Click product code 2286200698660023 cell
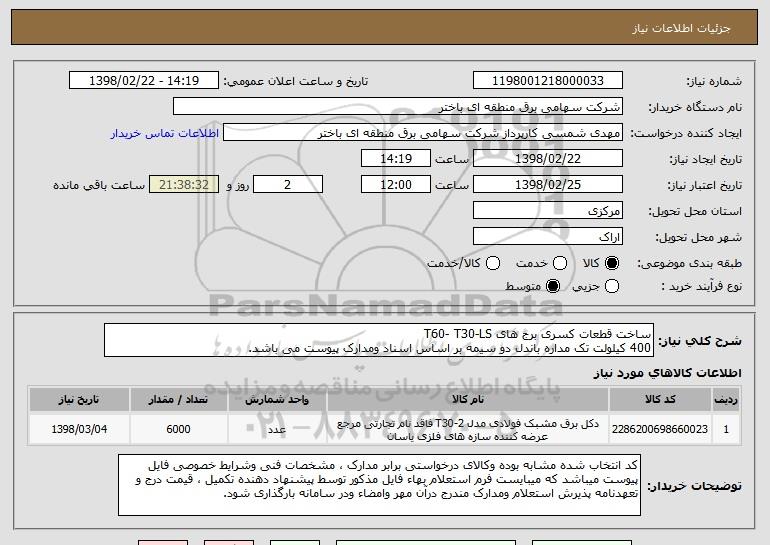 pos(660,429)
